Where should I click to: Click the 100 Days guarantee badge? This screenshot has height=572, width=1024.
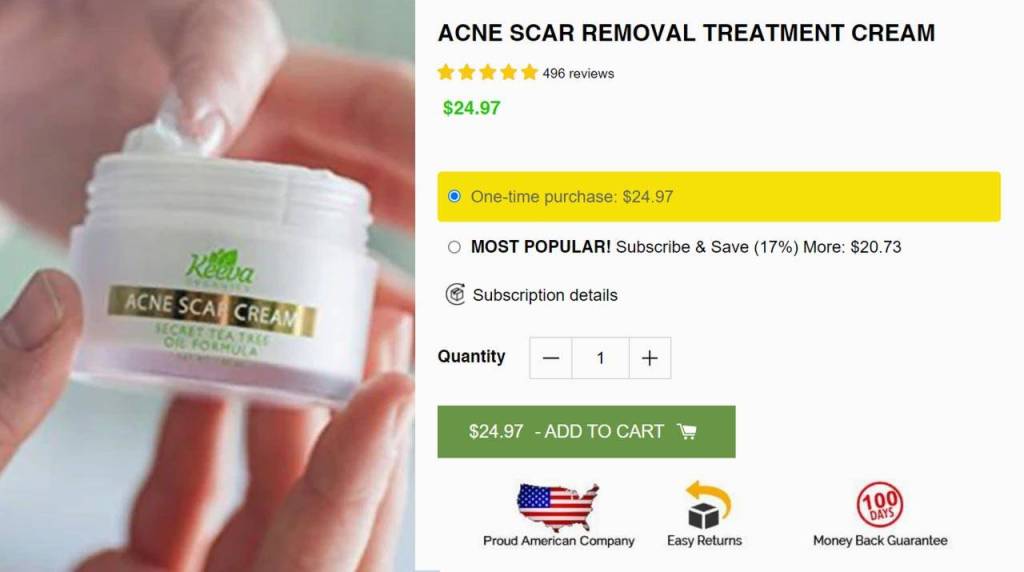tap(880, 505)
